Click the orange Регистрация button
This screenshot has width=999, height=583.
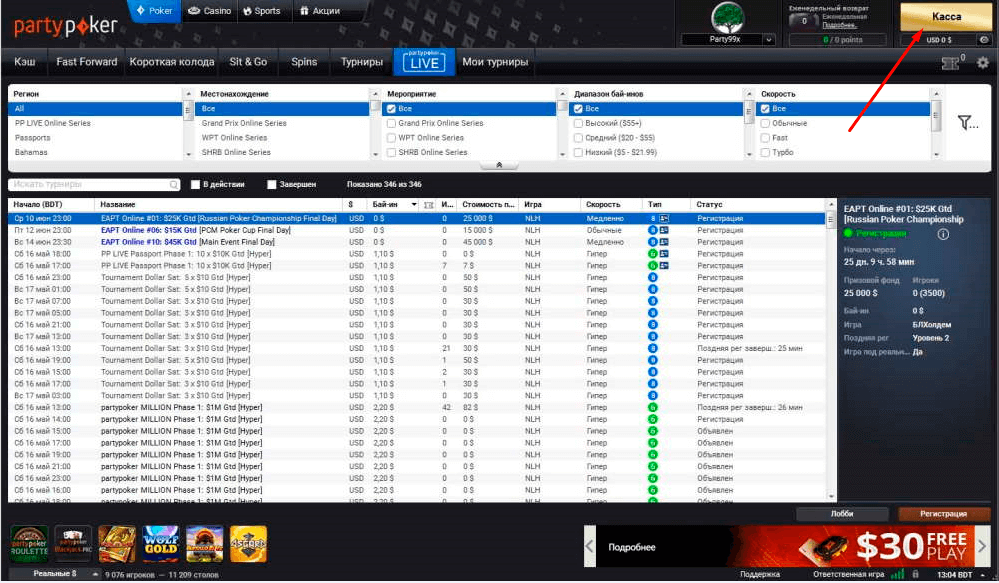click(x=944, y=514)
